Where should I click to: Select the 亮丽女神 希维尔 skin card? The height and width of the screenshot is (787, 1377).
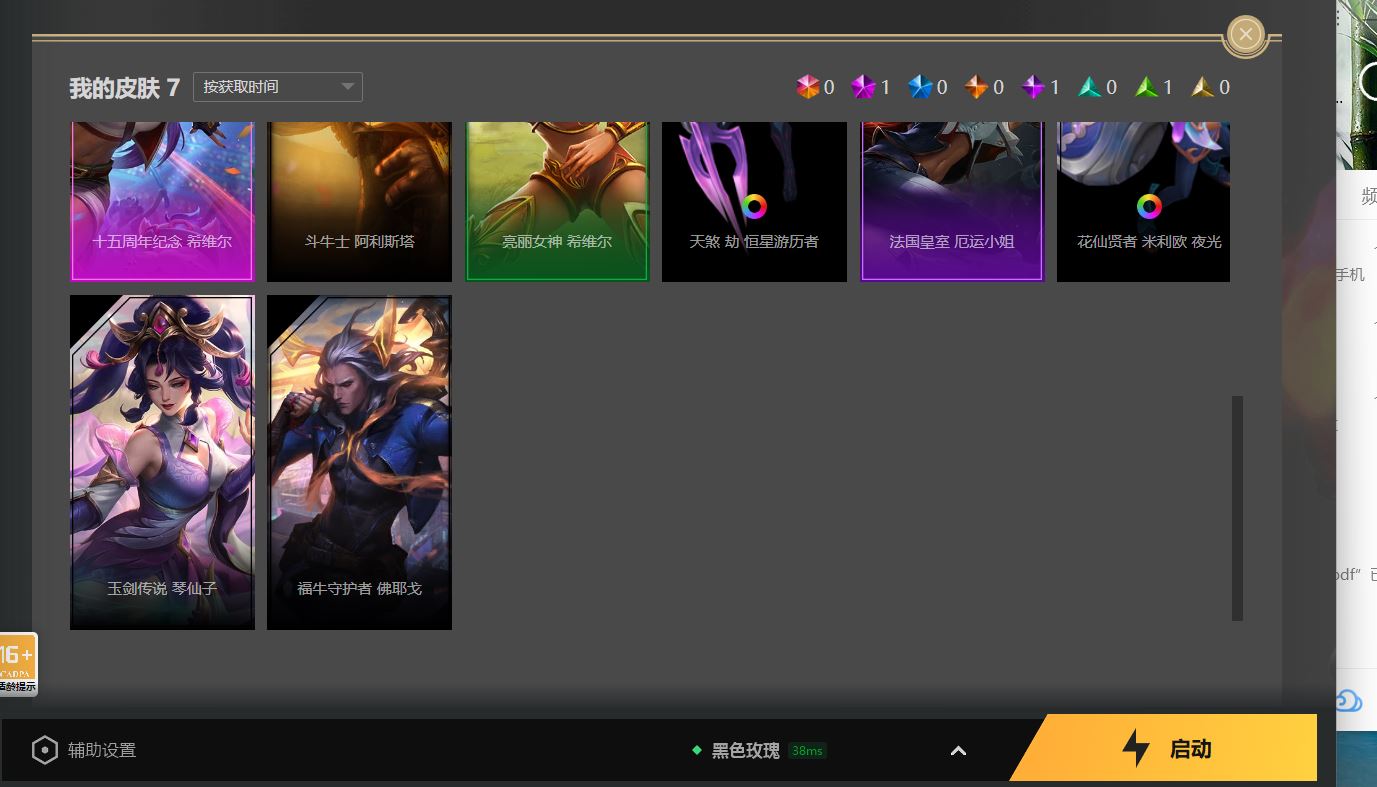coord(557,201)
